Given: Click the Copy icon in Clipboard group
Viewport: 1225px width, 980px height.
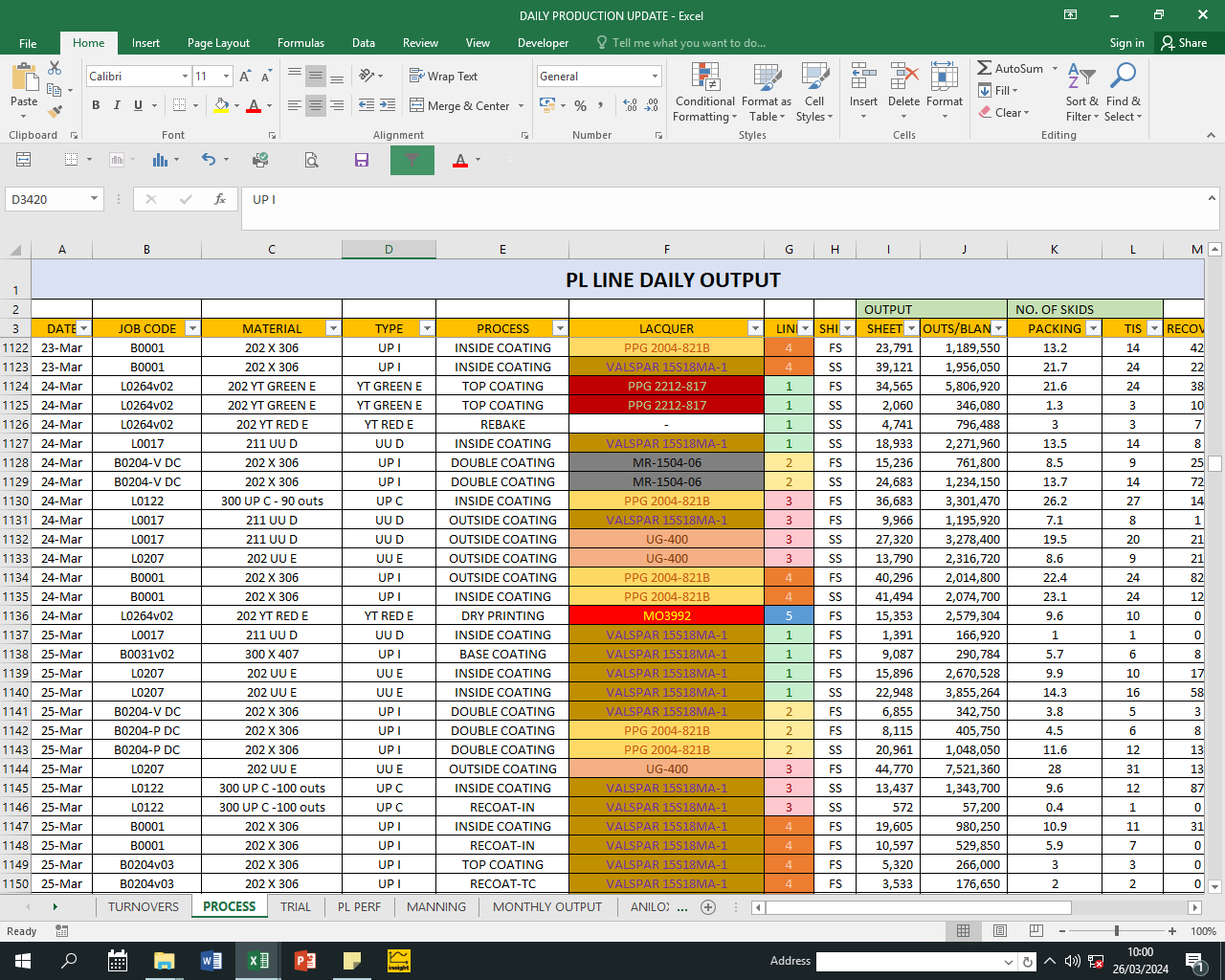Looking at the screenshot, I should (x=55, y=90).
